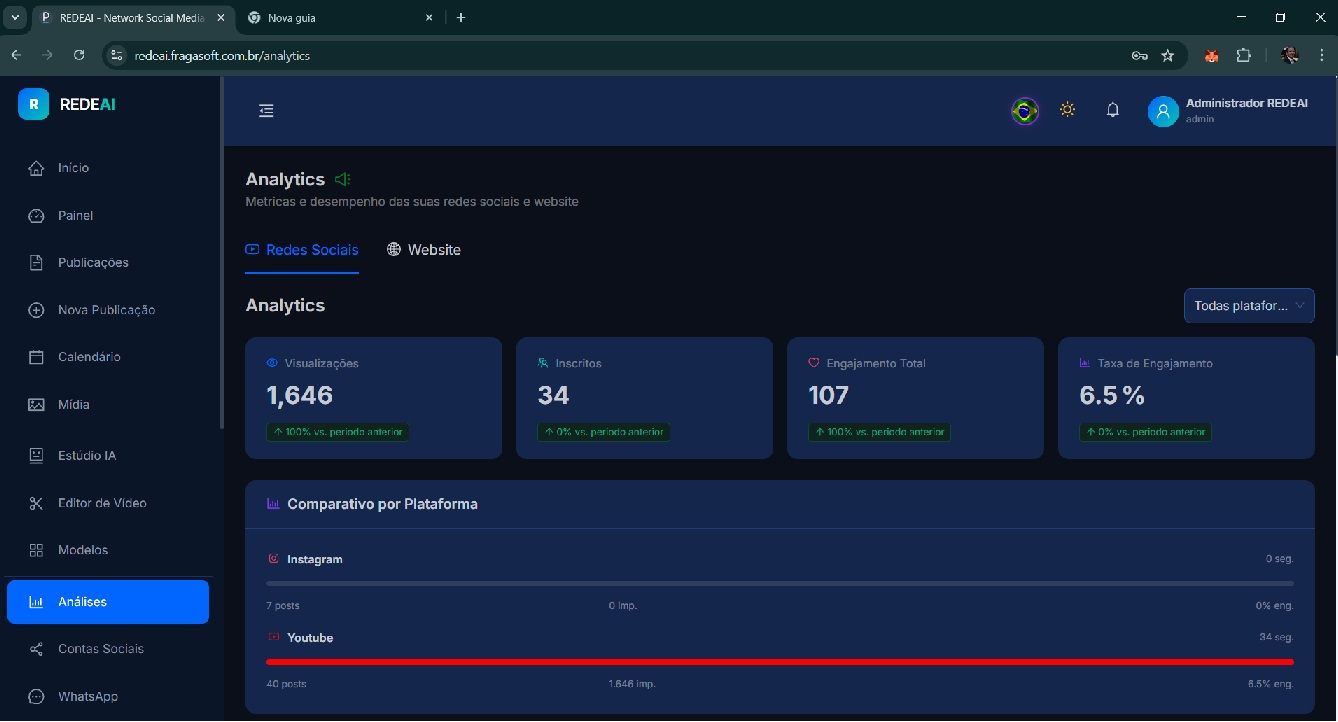Open the Administrador REDEAI user avatar

point(1163,111)
